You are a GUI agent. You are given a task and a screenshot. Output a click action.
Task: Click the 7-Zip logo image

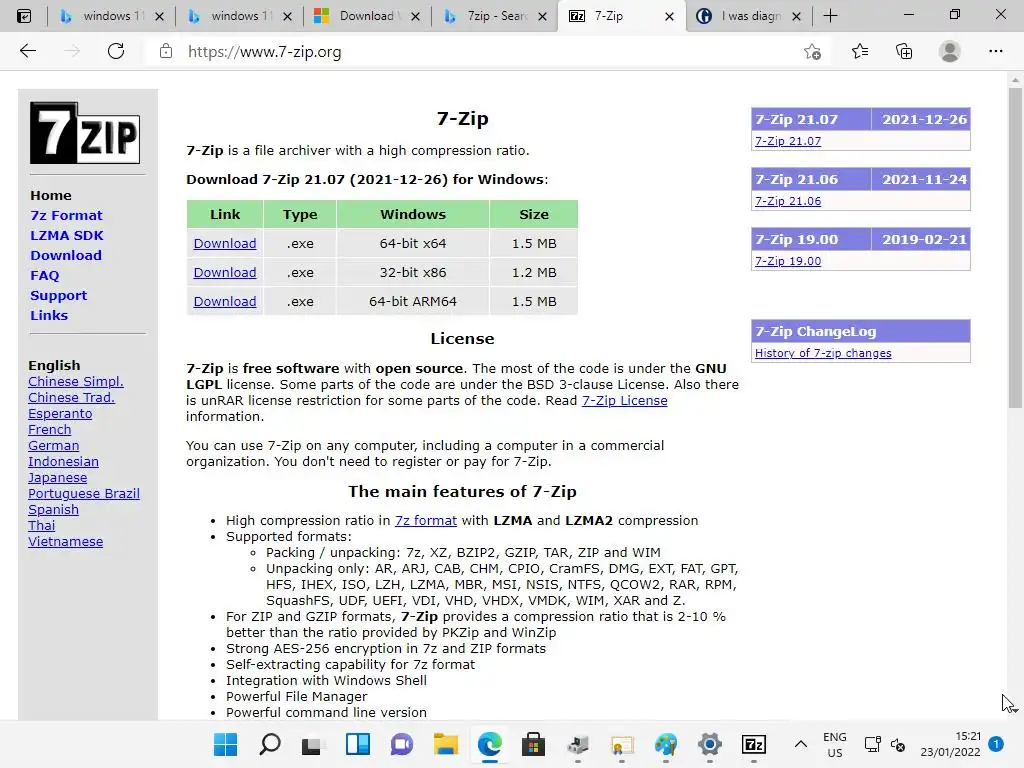pyautogui.click(x=85, y=133)
